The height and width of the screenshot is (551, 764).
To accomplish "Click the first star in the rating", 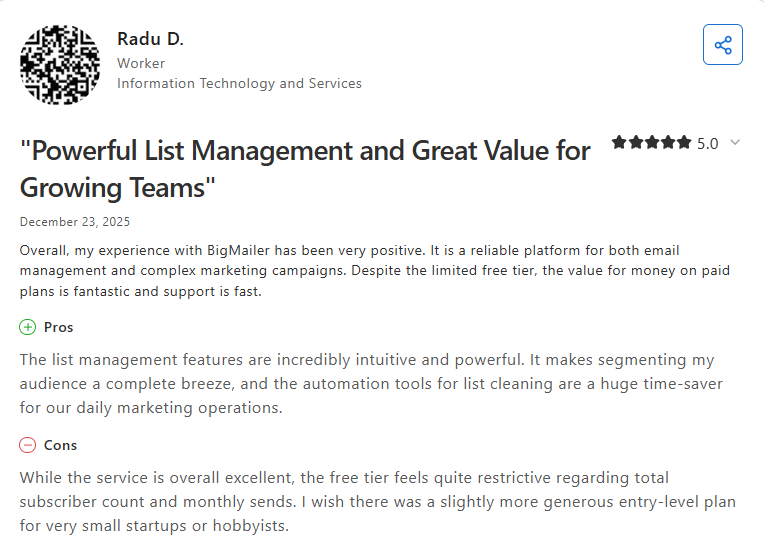I will [619, 143].
